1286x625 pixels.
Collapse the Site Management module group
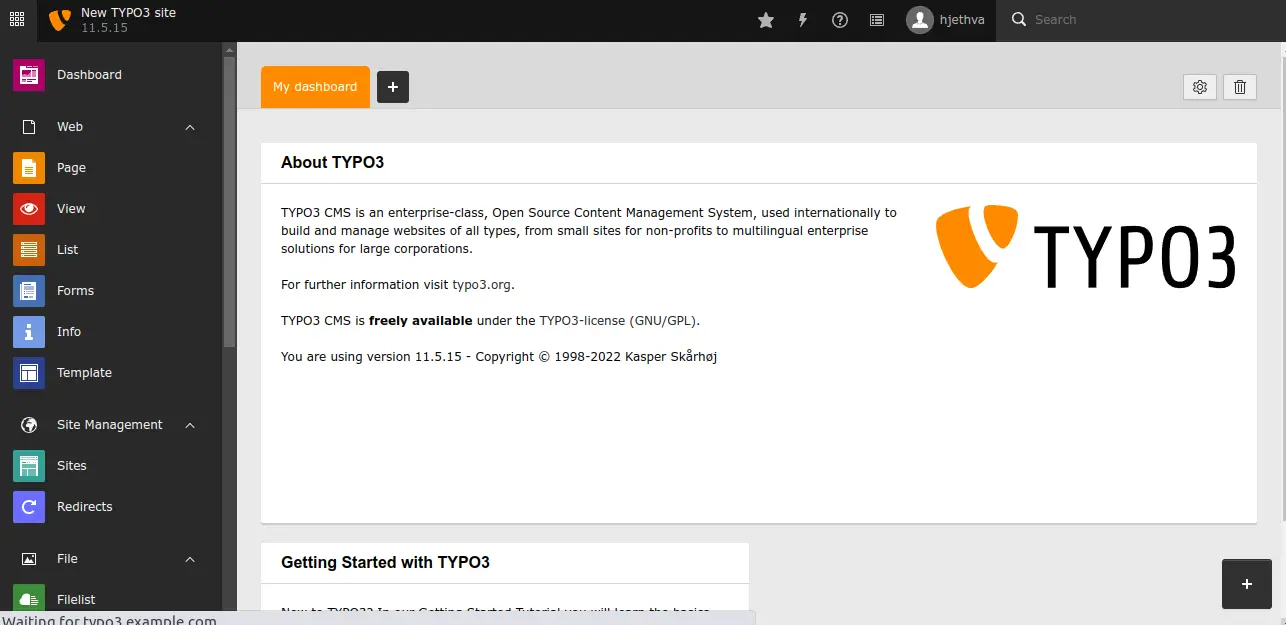(x=190, y=425)
